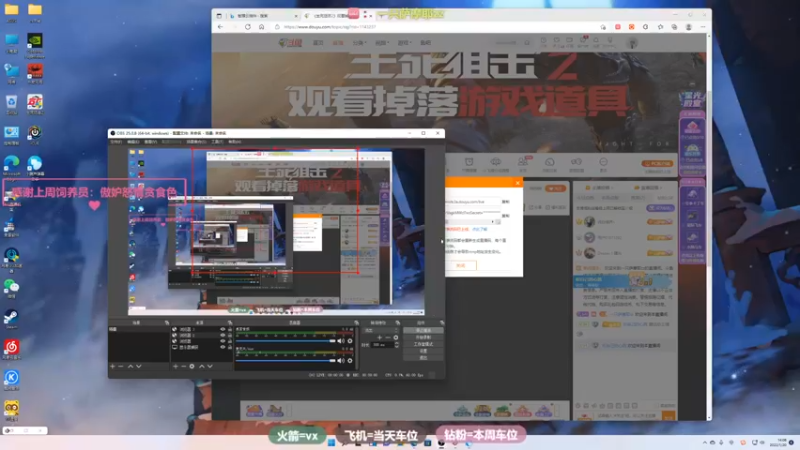Remove scene transition with minus icon
The image size is (800, 450).
coord(388,337)
